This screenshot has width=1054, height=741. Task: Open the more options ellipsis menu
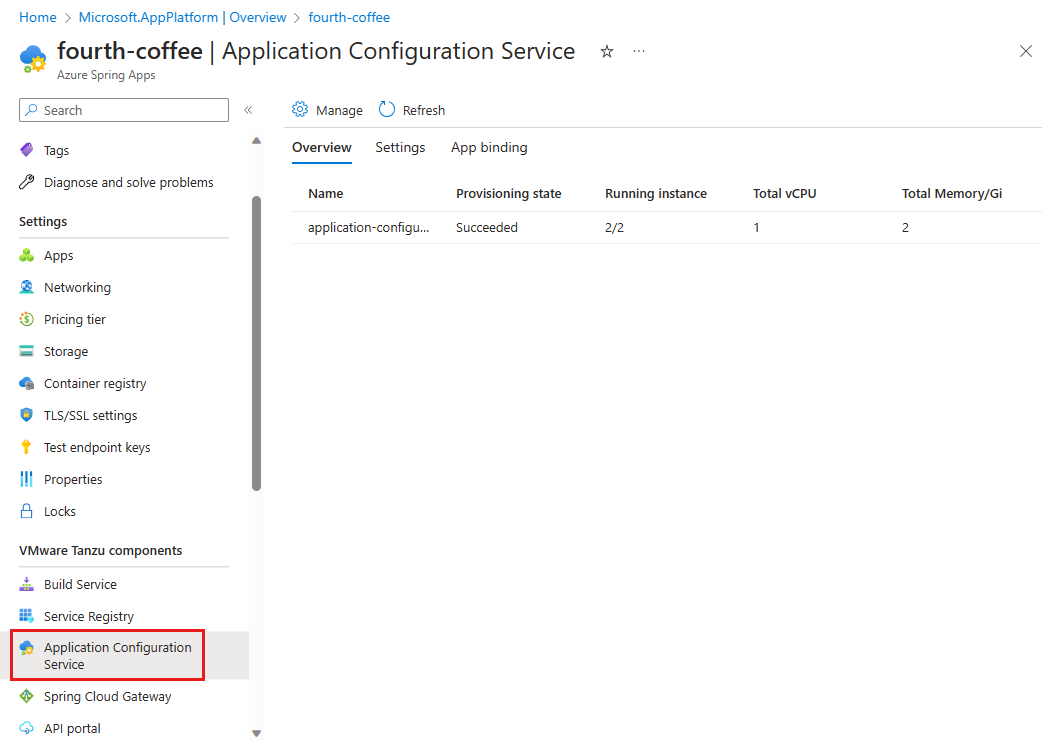tap(639, 51)
